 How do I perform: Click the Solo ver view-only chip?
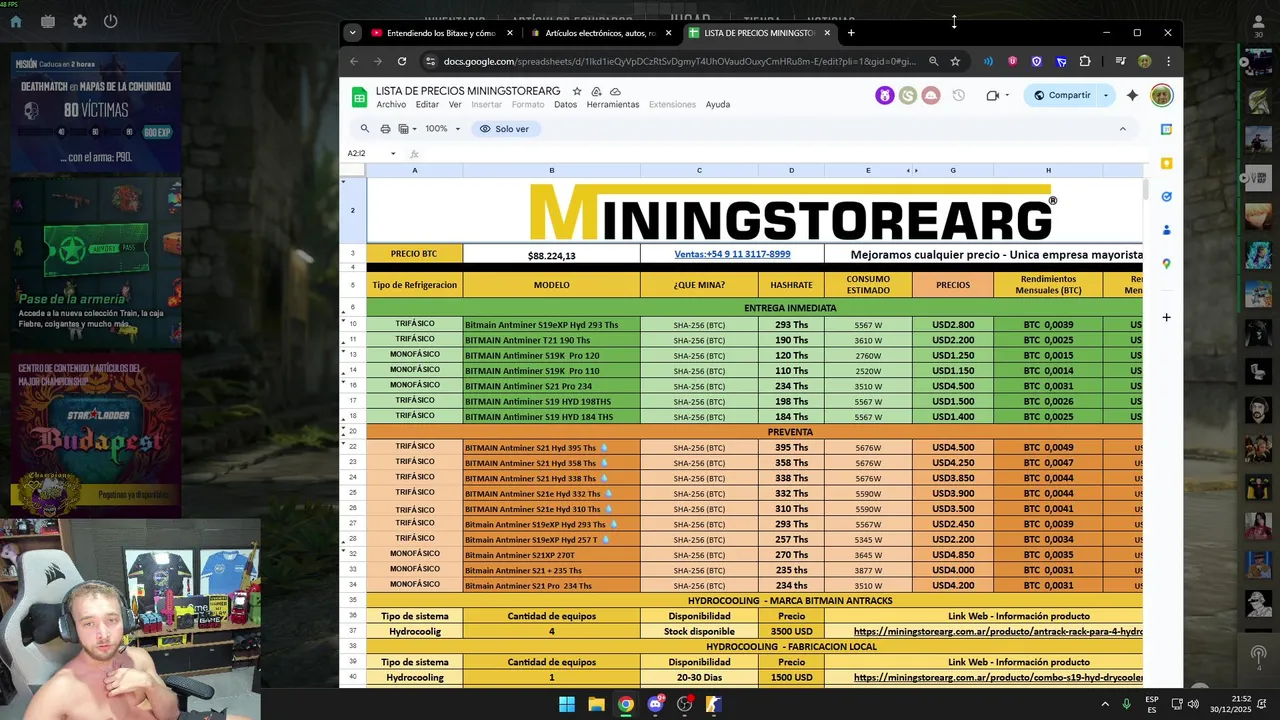(x=504, y=129)
